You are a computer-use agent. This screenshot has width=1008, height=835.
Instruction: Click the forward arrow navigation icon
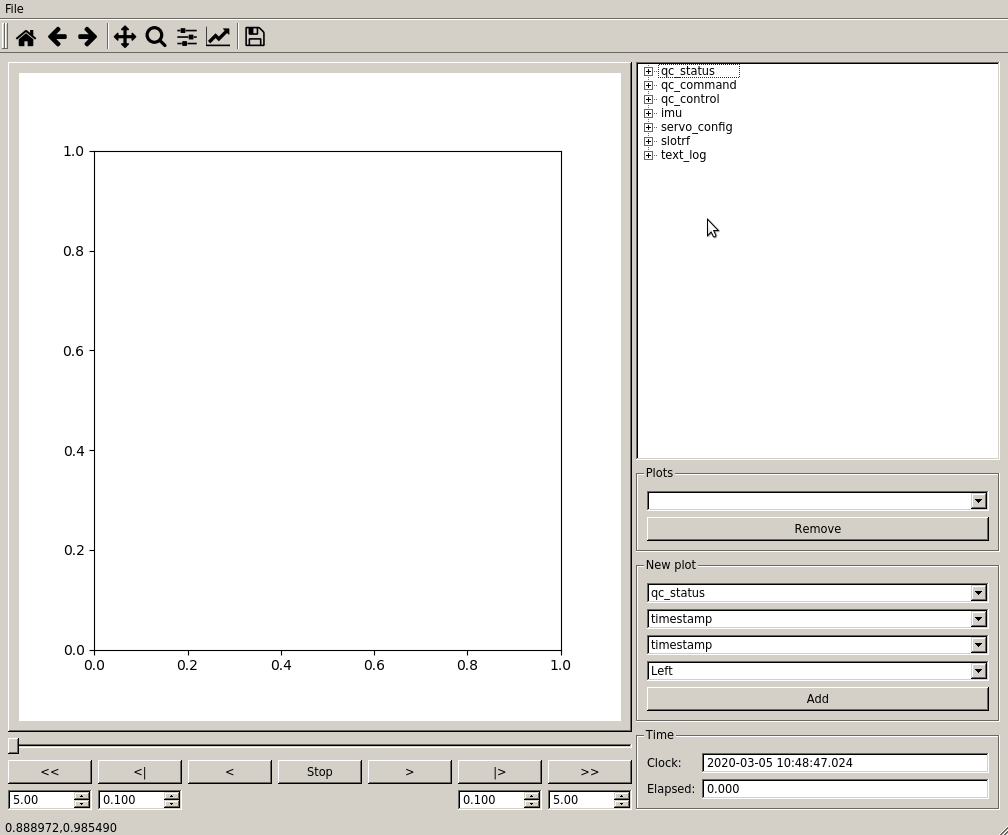pyautogui.click(x=87, y=36)
